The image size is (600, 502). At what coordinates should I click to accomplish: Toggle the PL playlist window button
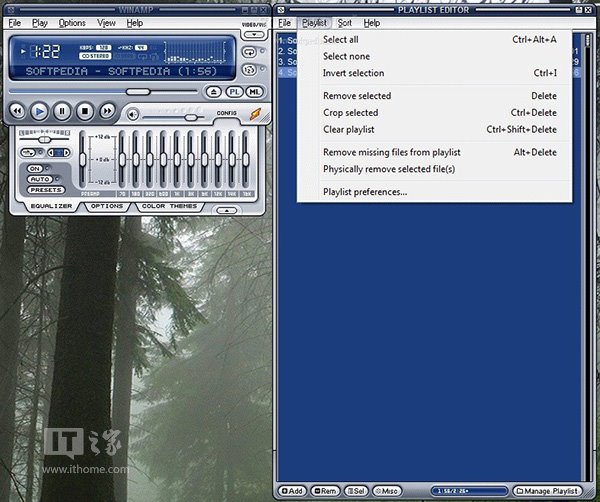234,92
